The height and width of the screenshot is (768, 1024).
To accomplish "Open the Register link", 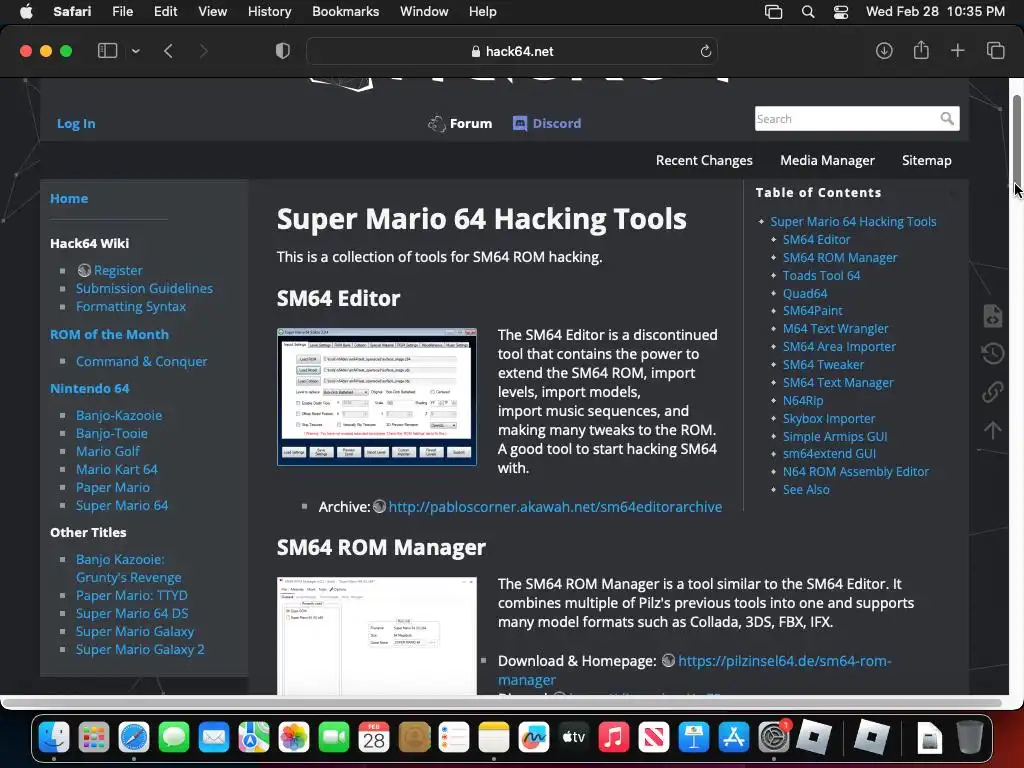I will 118,270.
